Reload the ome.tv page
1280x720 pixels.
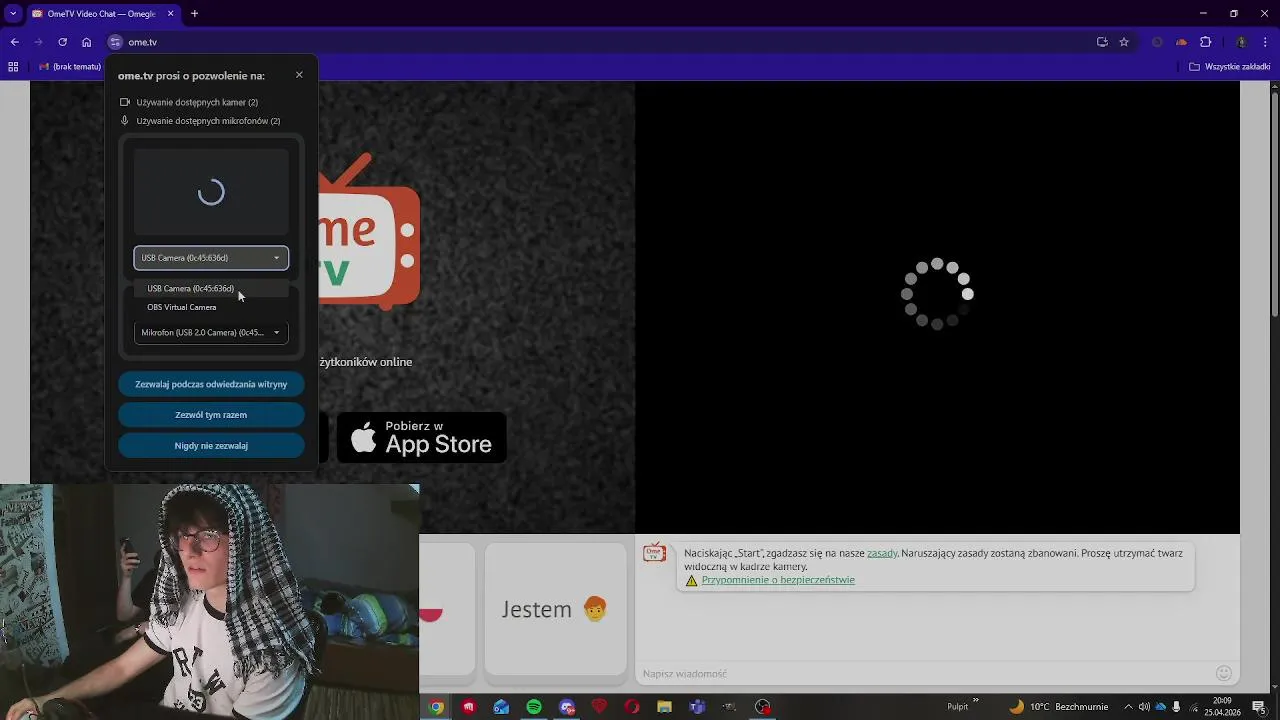pyautogui.click(x=62, y=42)
